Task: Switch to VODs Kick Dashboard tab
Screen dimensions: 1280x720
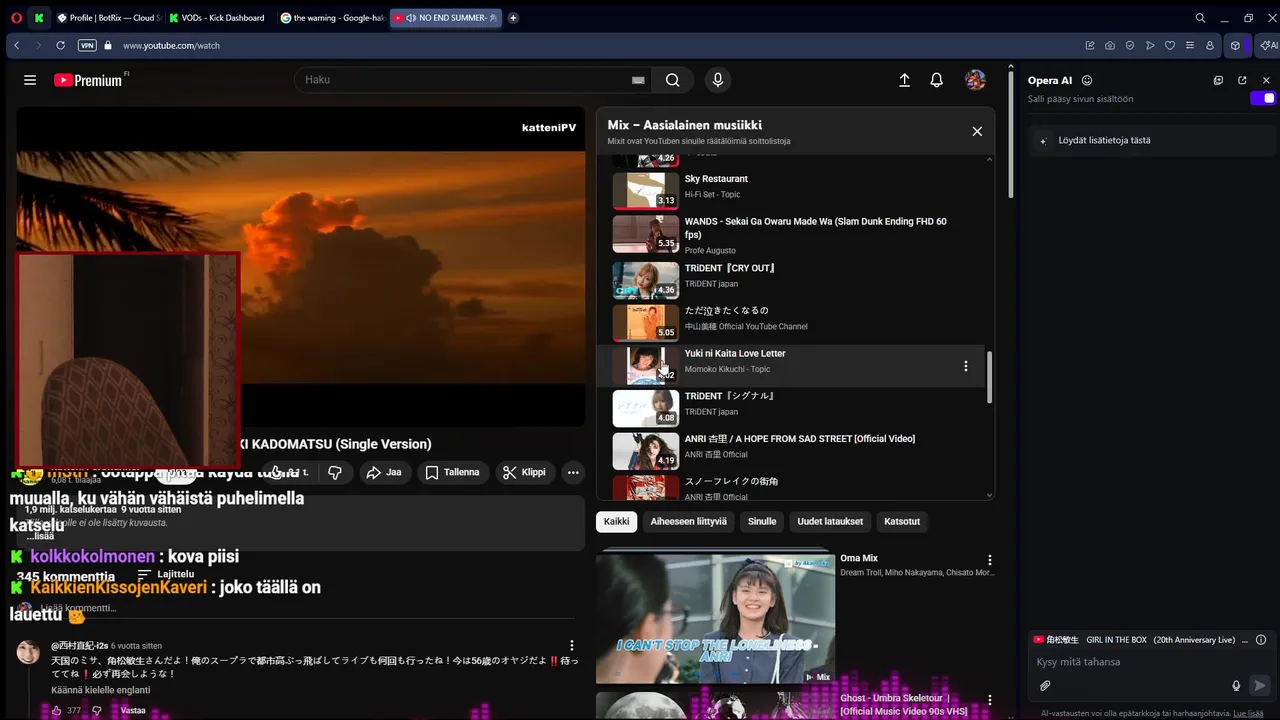Action: pyautogui.click(x=219, y=18)
